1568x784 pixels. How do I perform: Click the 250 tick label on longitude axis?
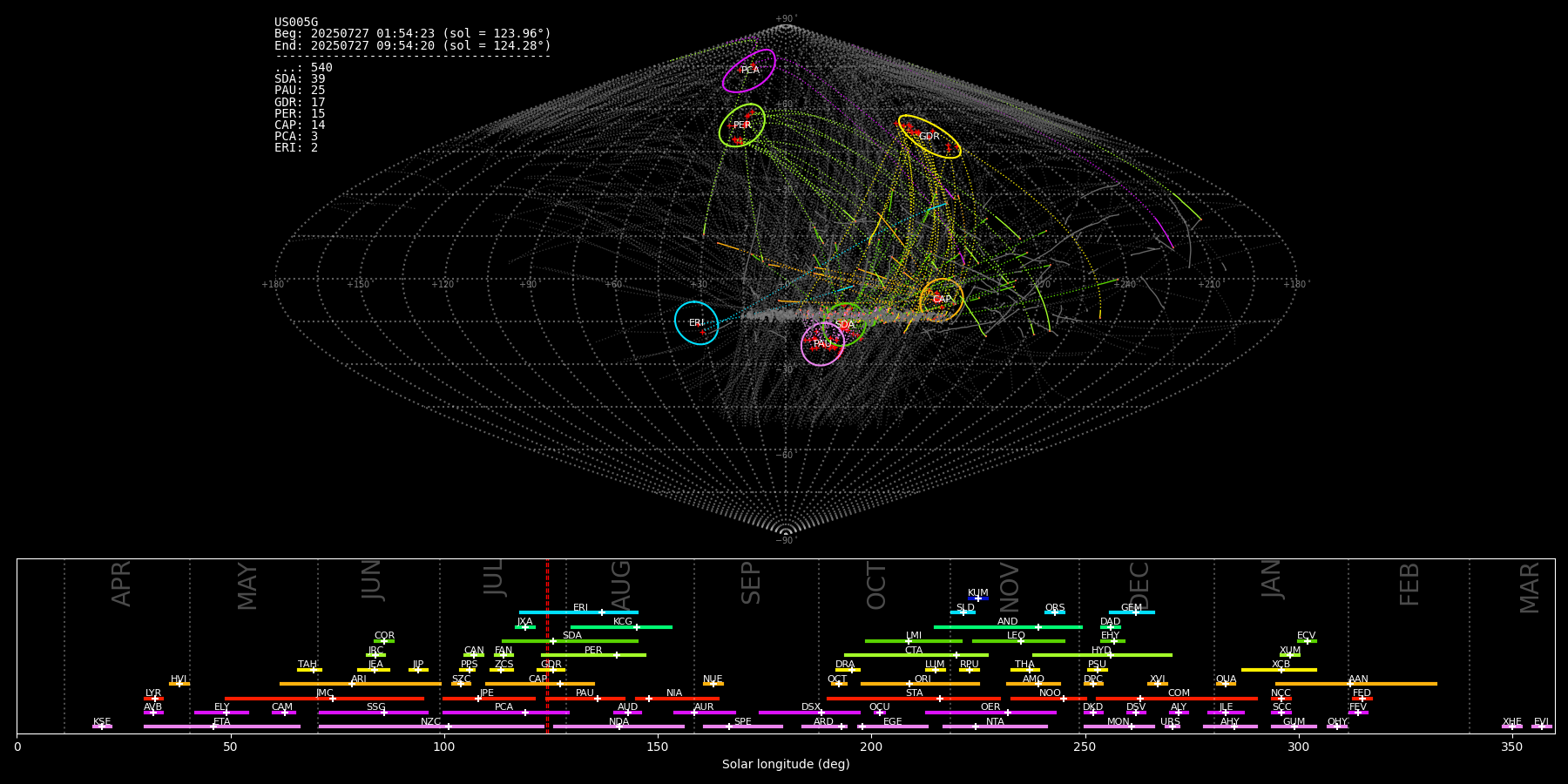pos(1085,747)
